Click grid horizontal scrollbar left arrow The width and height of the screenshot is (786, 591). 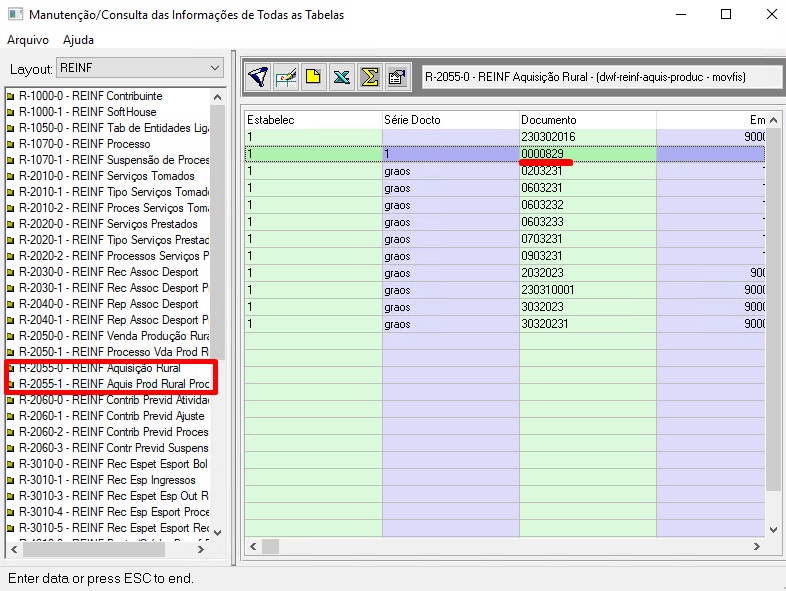(x=253, y=546)
